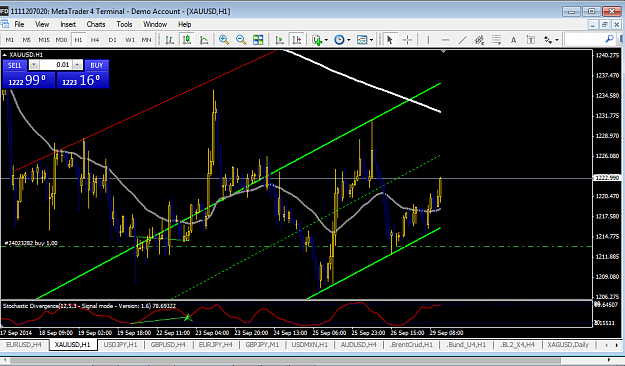Switch to M5 timeframe
Viewport: 625px width, 366px height.
click(x=27, y=40)
